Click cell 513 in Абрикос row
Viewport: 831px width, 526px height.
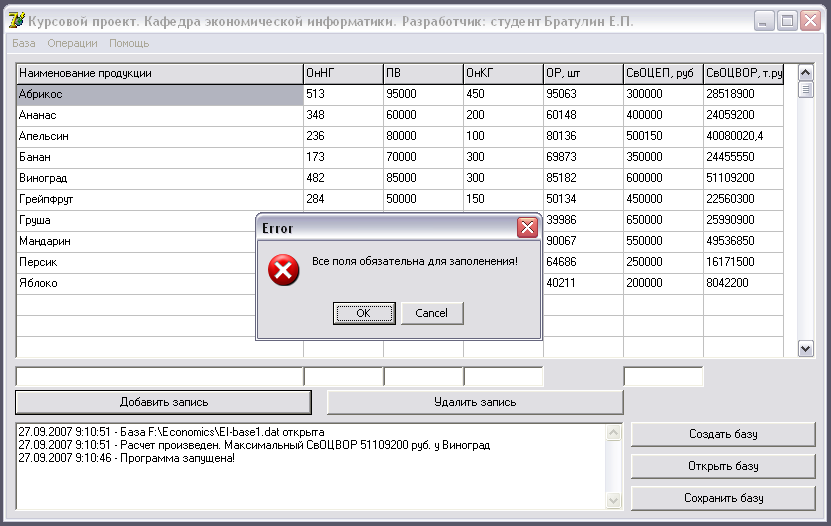tap(343, 94)
